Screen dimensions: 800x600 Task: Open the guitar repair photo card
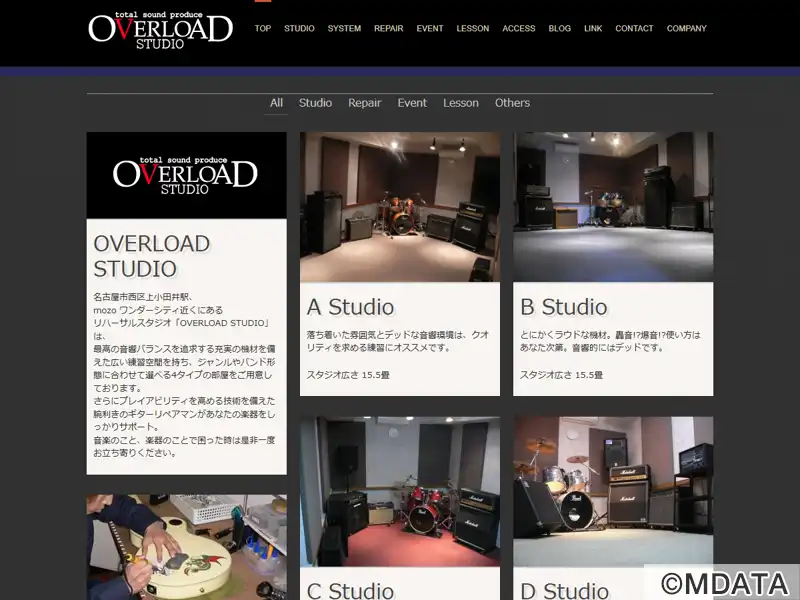click(x=186, y=547)
